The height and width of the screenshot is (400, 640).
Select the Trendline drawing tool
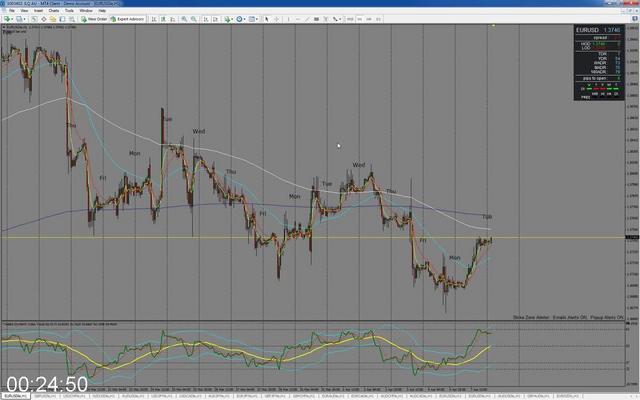click(307, 19)
